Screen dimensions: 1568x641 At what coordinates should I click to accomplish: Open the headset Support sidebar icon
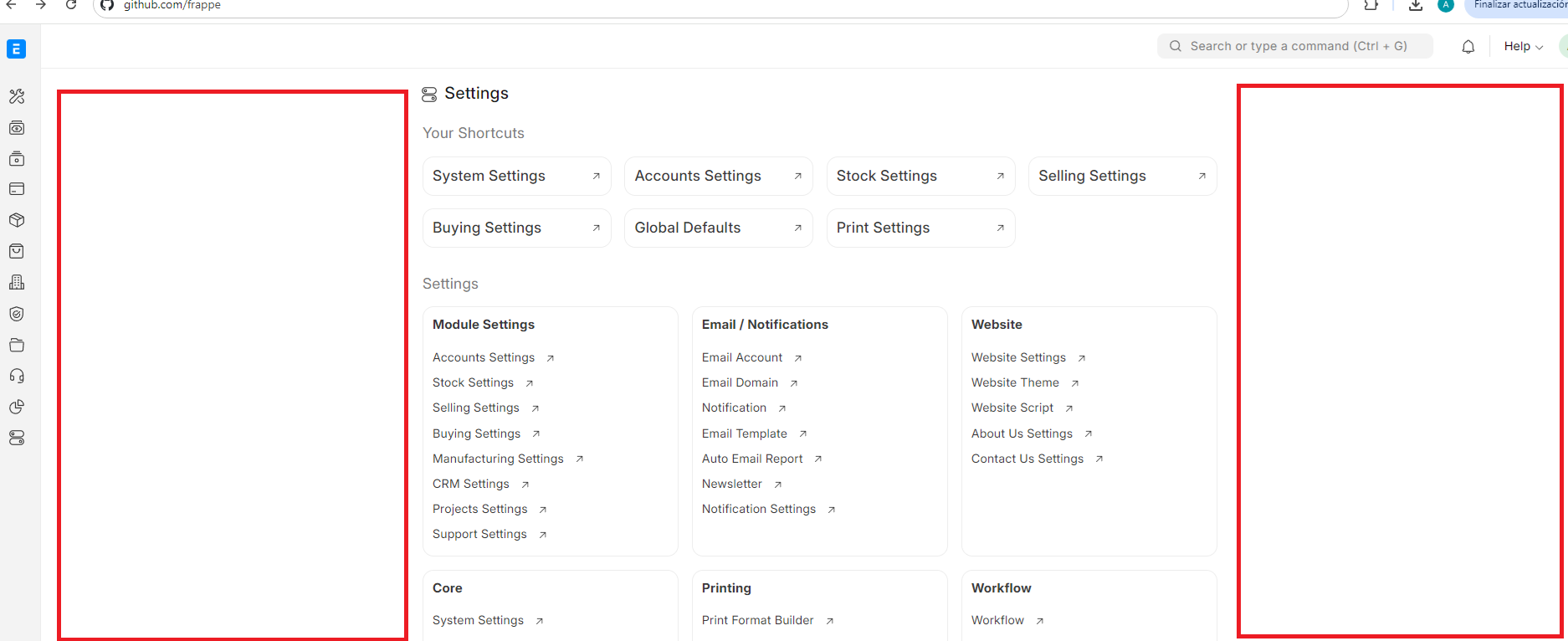[x=17, y=376]
